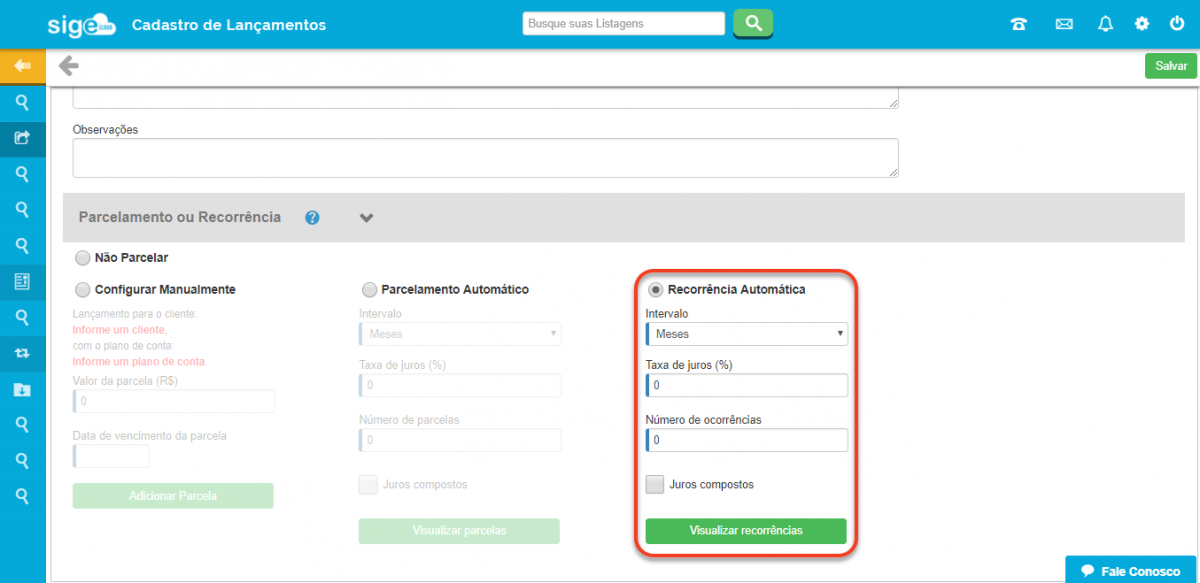
Task: Select the Não Parcelar radio option
Action: tap(82, 257)
